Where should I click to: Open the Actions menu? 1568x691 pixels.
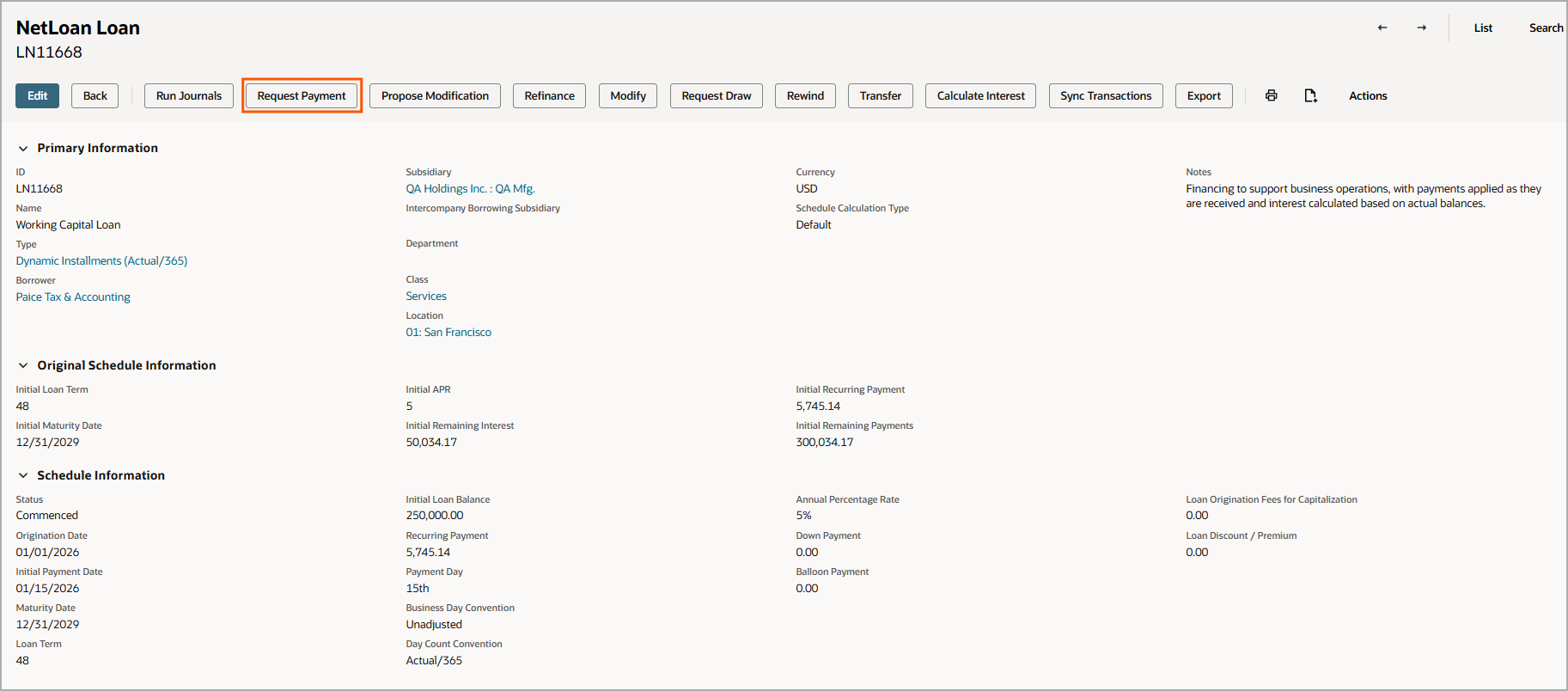click(1367, 95)
